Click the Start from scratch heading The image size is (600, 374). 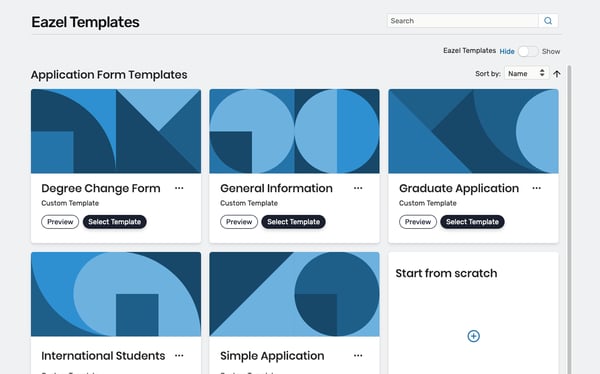446,273
